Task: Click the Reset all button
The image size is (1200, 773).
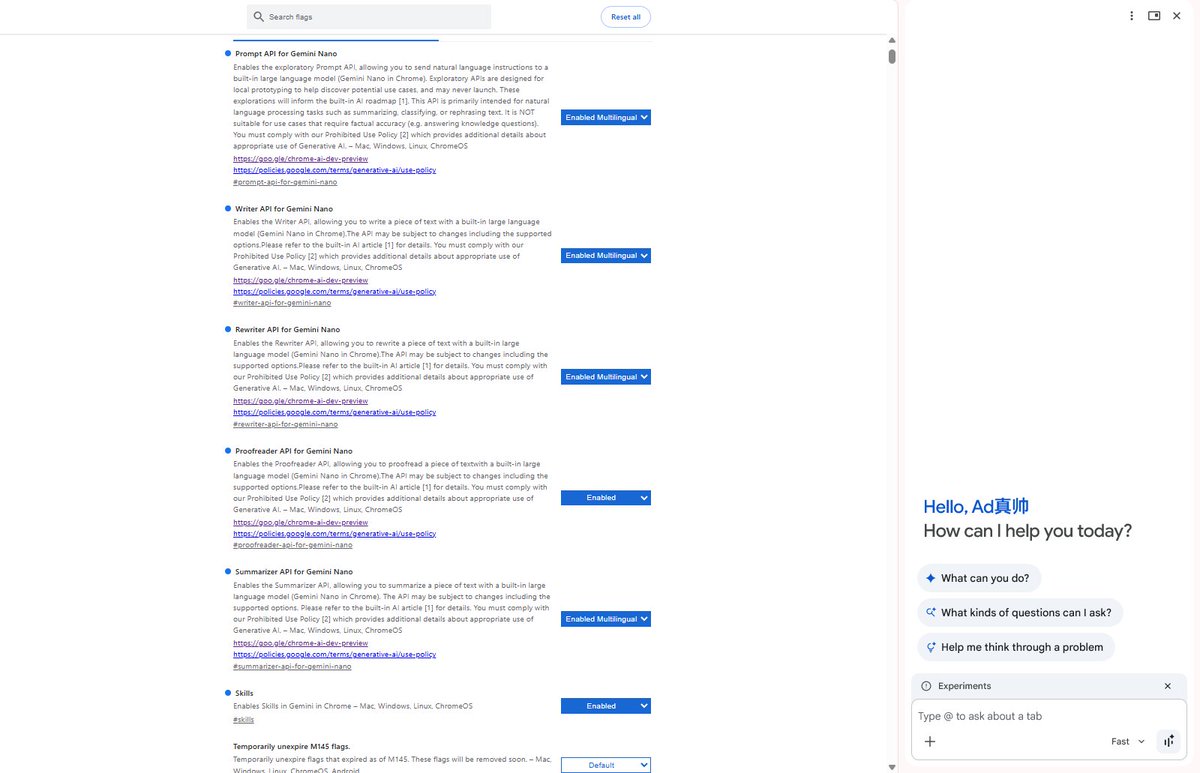Action: (626, 17)
